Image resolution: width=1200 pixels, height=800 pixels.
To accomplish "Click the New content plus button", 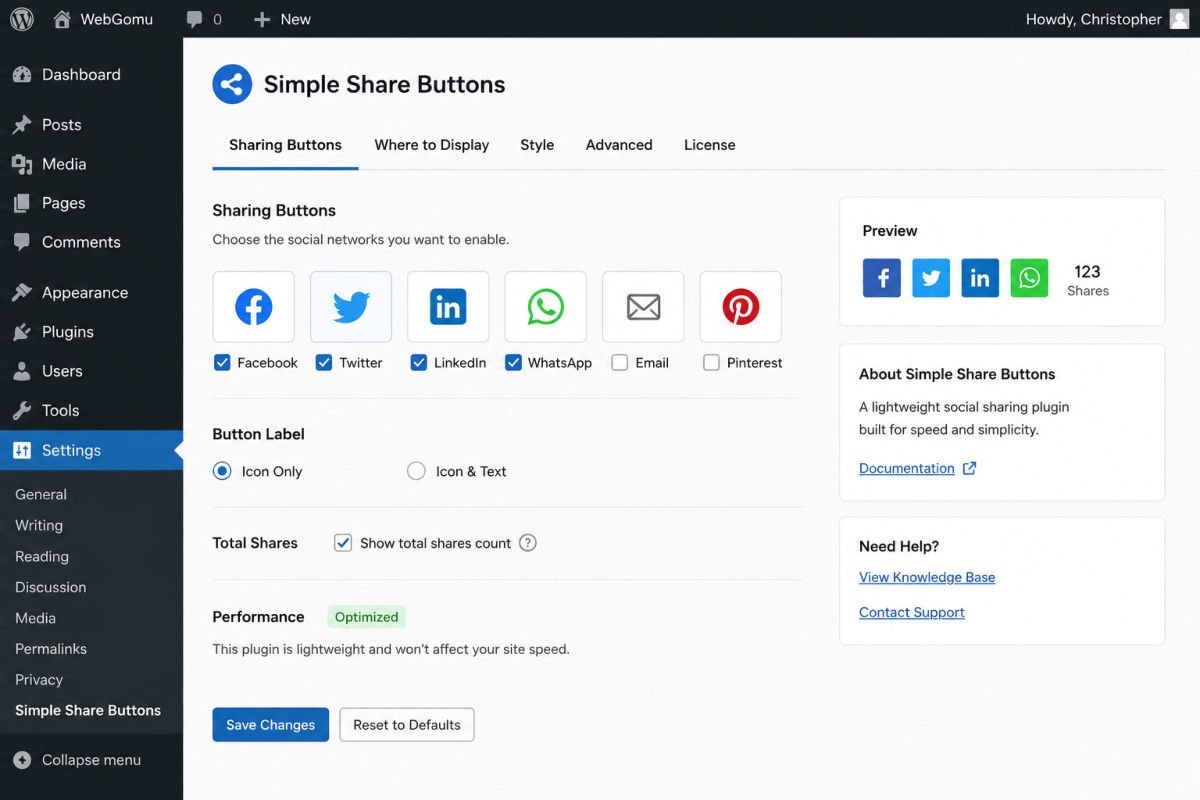I will [x=282, y=19].
